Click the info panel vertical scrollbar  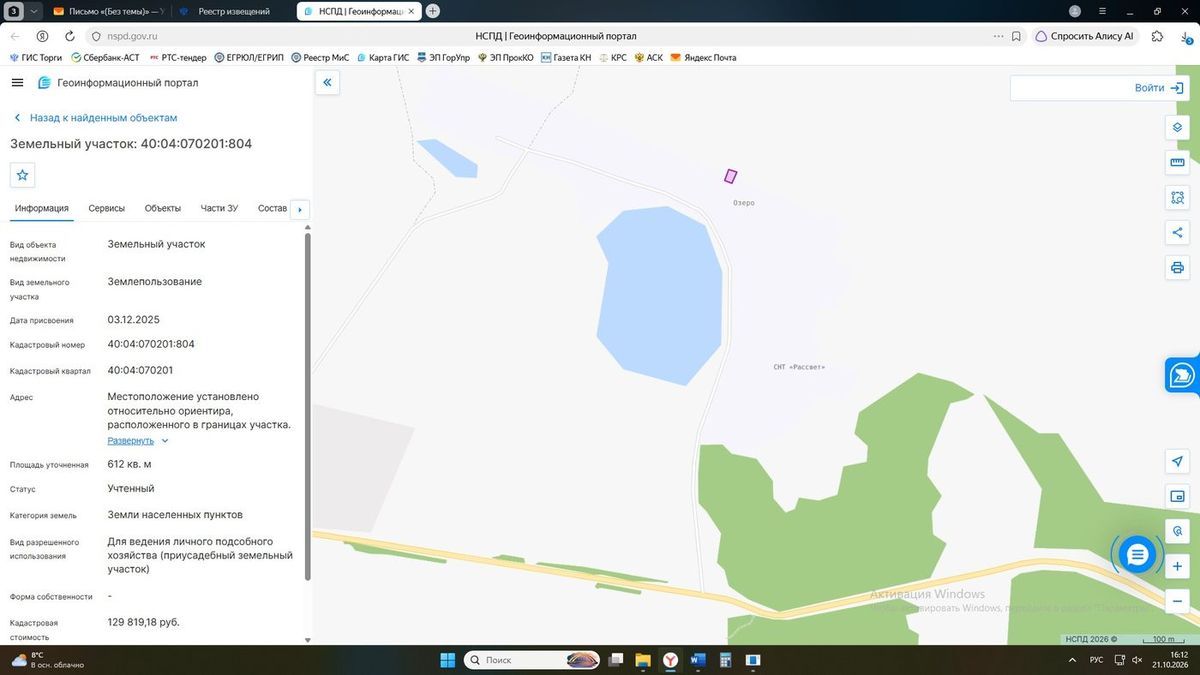(307, 405)
